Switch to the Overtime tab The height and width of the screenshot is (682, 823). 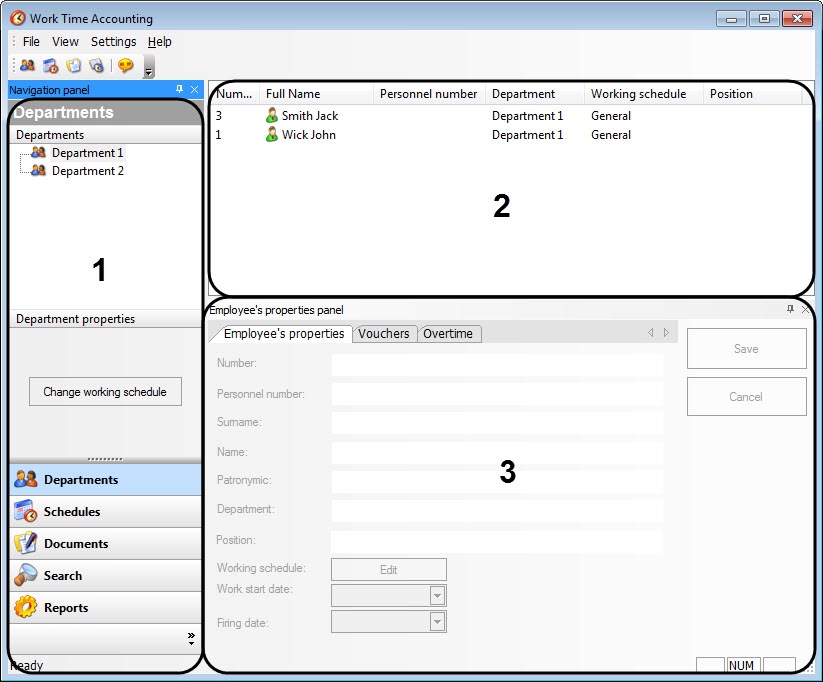click(448, 334)
